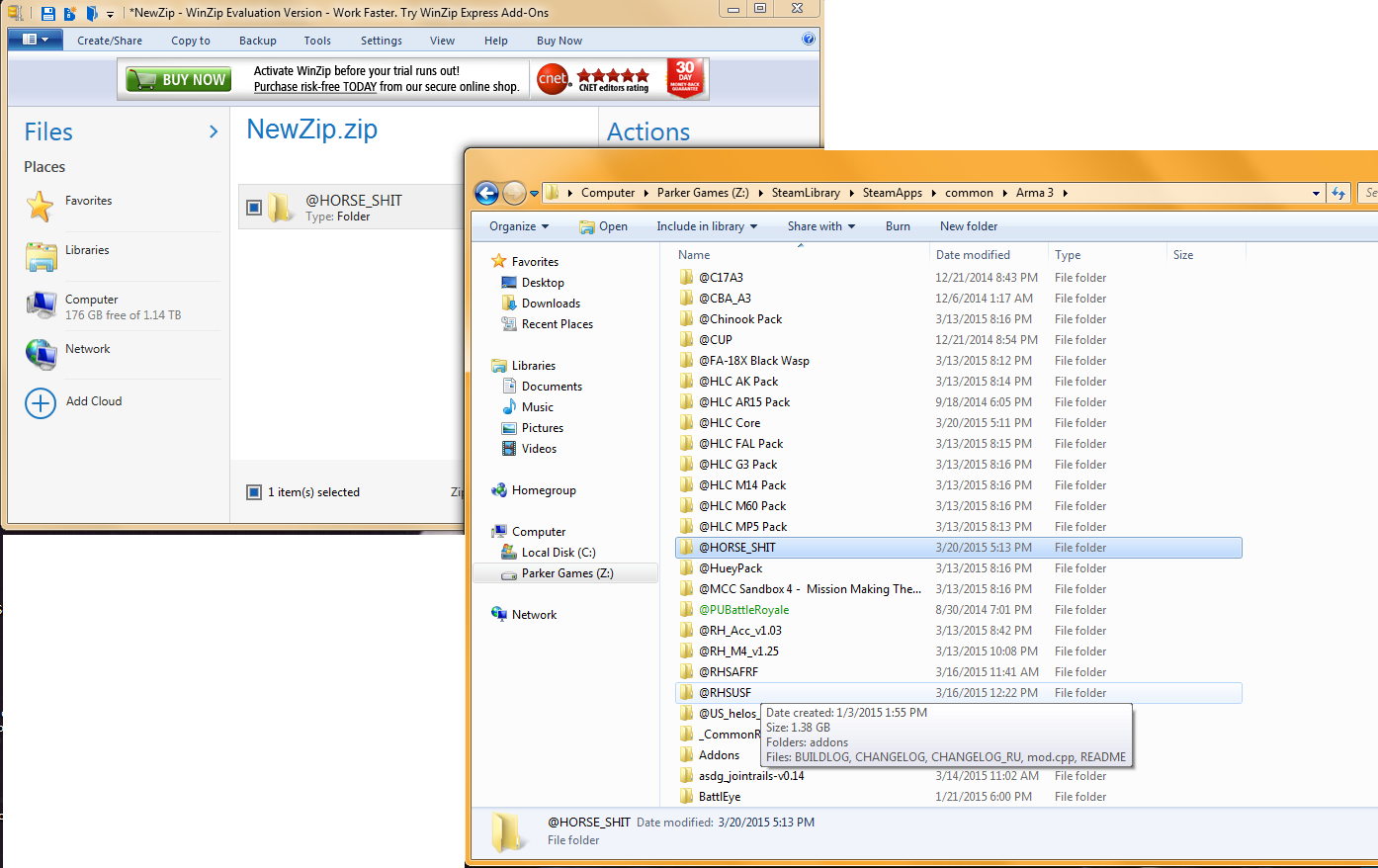Click the Open button in Explorer toolbar
The image size is (1378, 868).
[603, 226]
